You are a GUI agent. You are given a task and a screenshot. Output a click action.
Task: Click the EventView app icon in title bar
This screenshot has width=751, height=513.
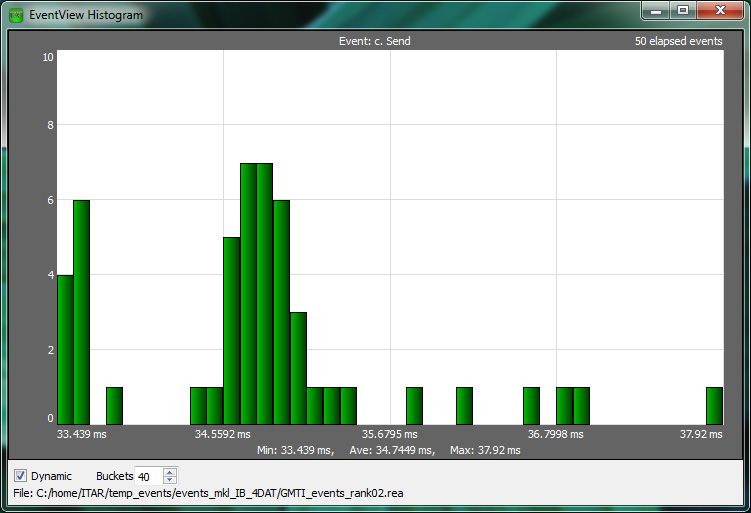click(16, 15)
